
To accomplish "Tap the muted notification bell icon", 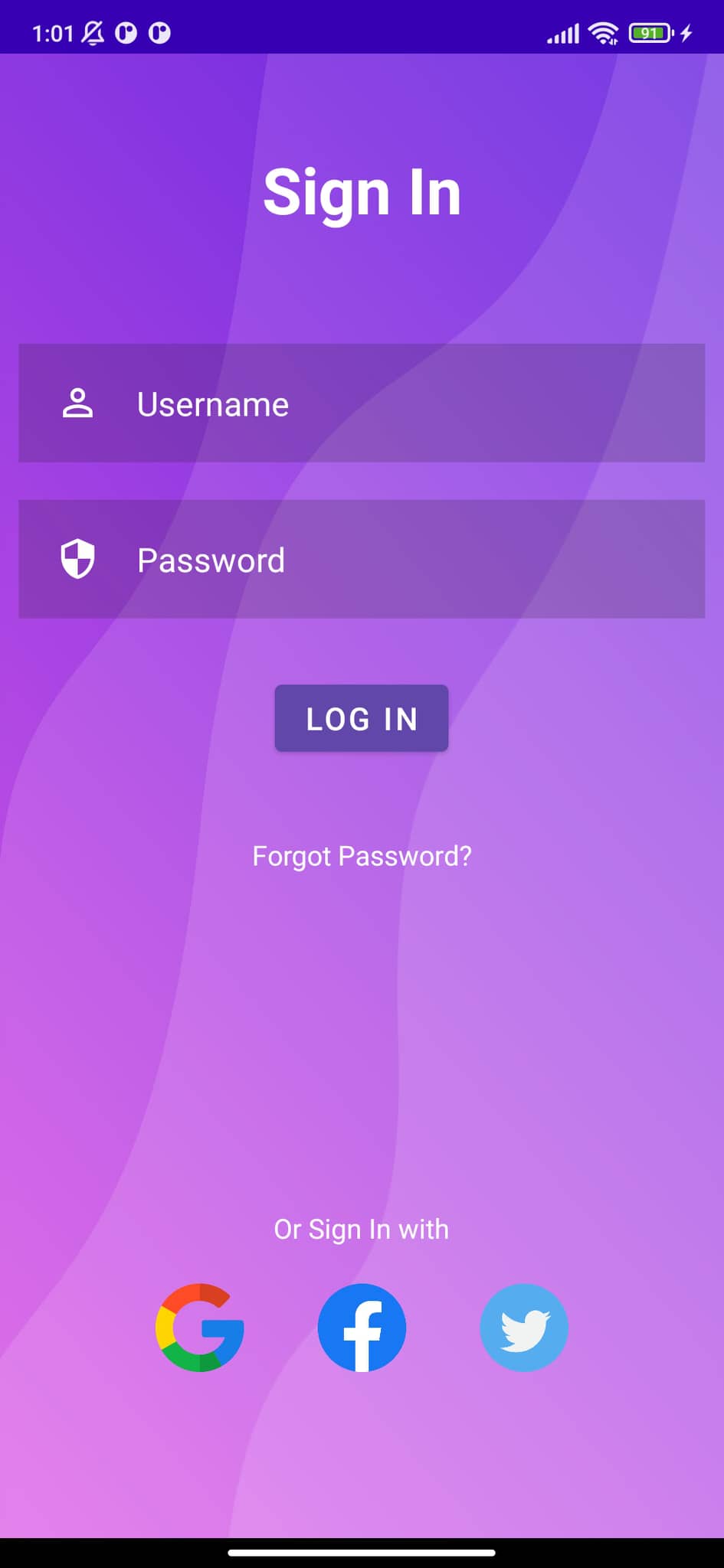I will (93, 33).
